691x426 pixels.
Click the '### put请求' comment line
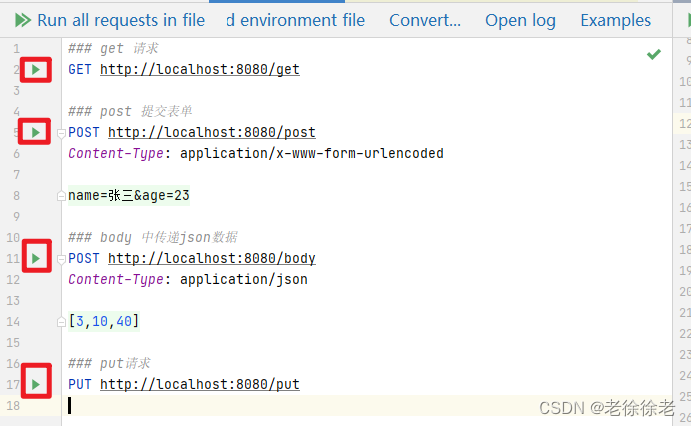(x=109, y=363)
